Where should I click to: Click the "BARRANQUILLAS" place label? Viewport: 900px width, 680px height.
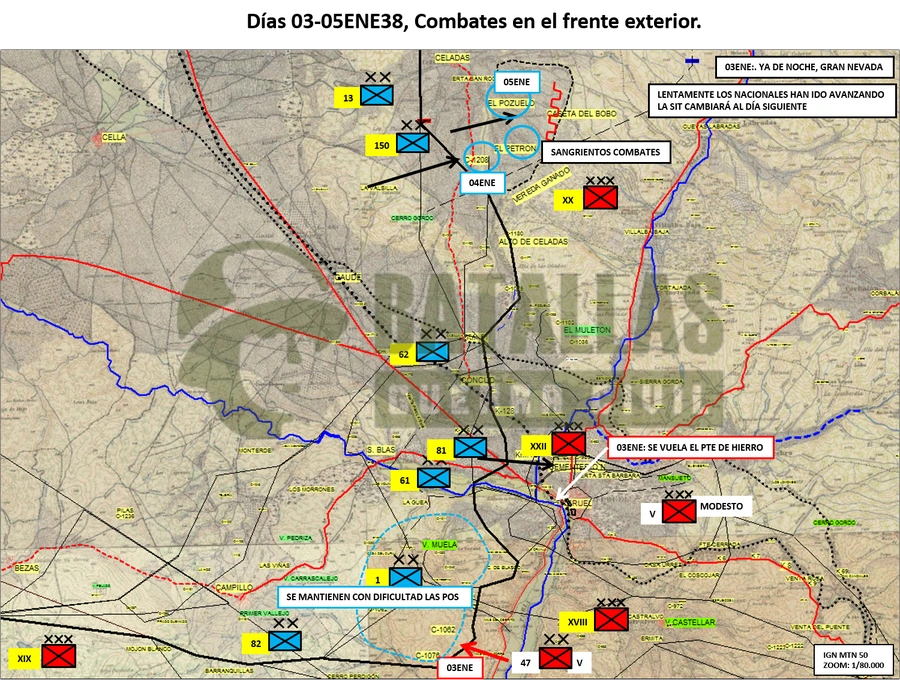point(230,670)
